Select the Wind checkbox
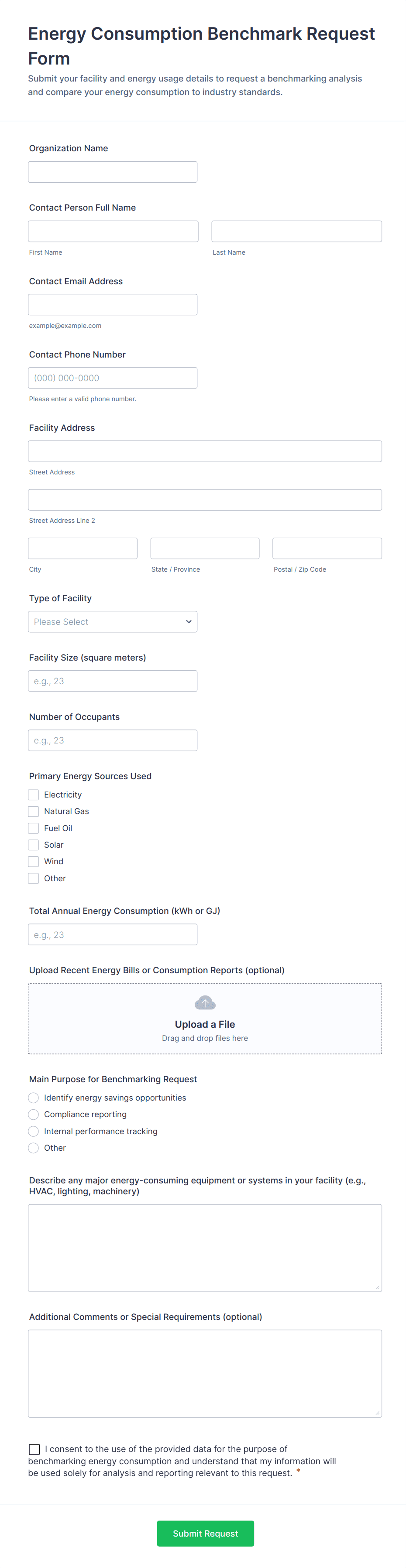 (x=34, y=861)
